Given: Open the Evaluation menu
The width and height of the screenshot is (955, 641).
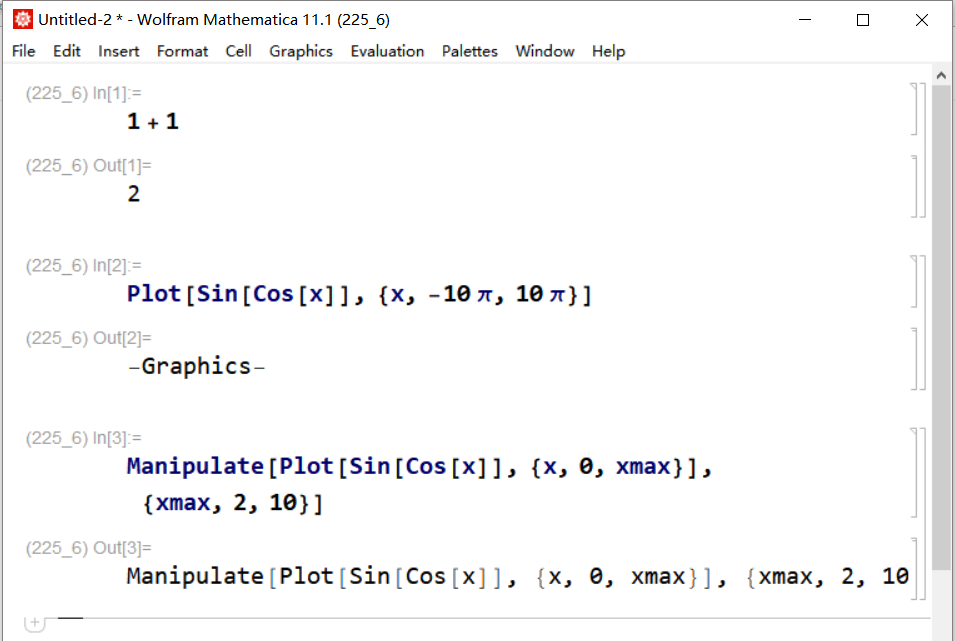Looking at the screenshot, I should [x=387, y=51].
